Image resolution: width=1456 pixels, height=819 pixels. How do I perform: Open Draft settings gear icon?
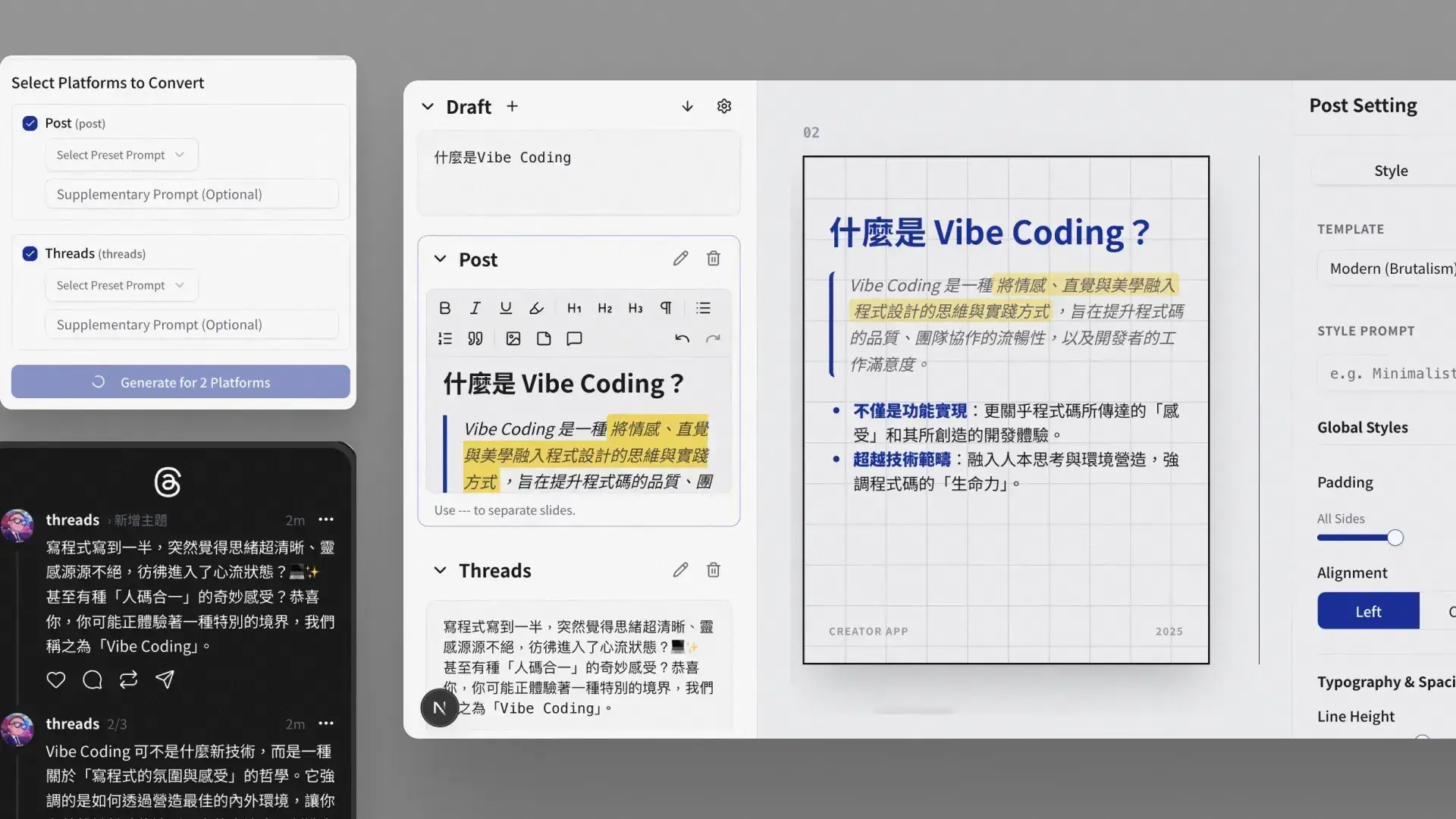pyautogui.click(x=724, y=106)
